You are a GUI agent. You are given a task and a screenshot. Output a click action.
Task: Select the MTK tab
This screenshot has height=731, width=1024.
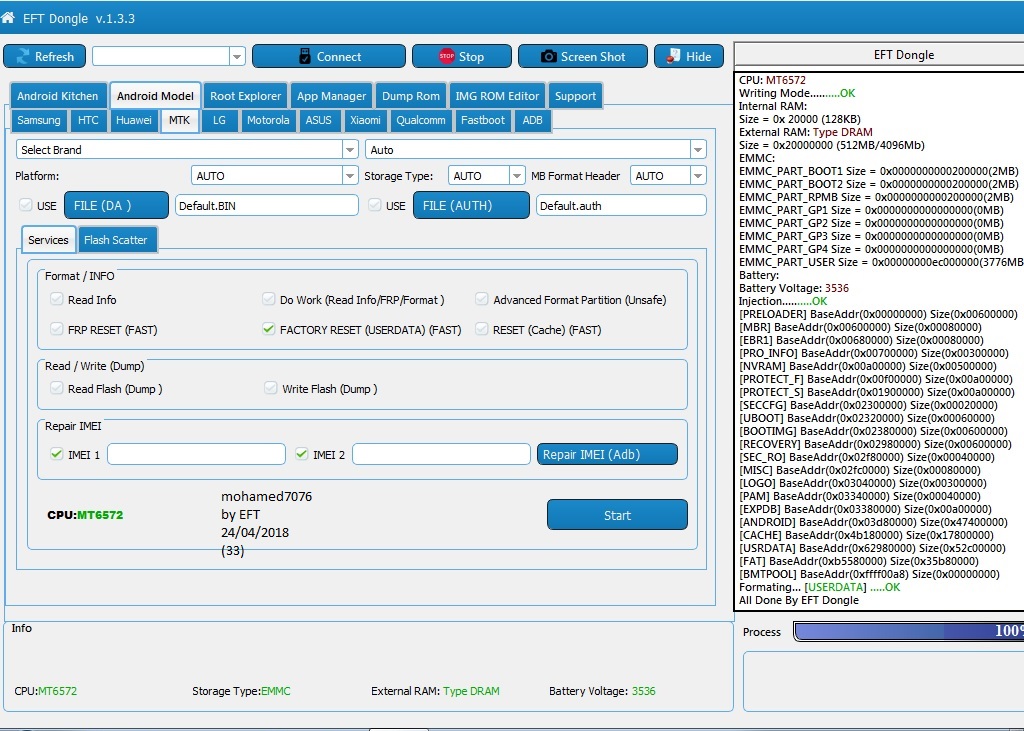tap(180, 120)
